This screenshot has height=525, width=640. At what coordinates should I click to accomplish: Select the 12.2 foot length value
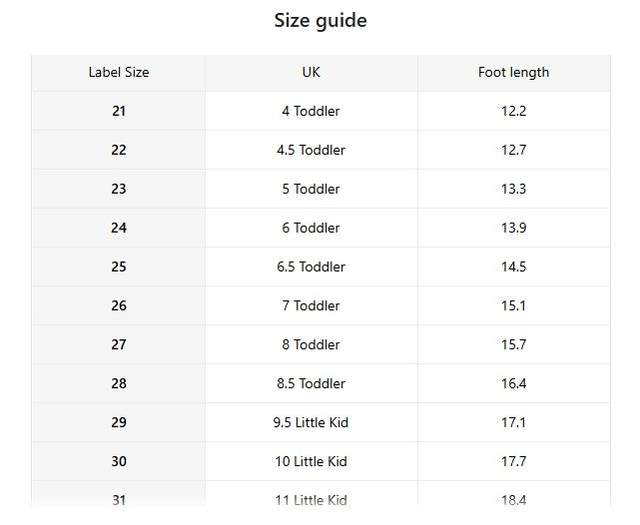513,111
